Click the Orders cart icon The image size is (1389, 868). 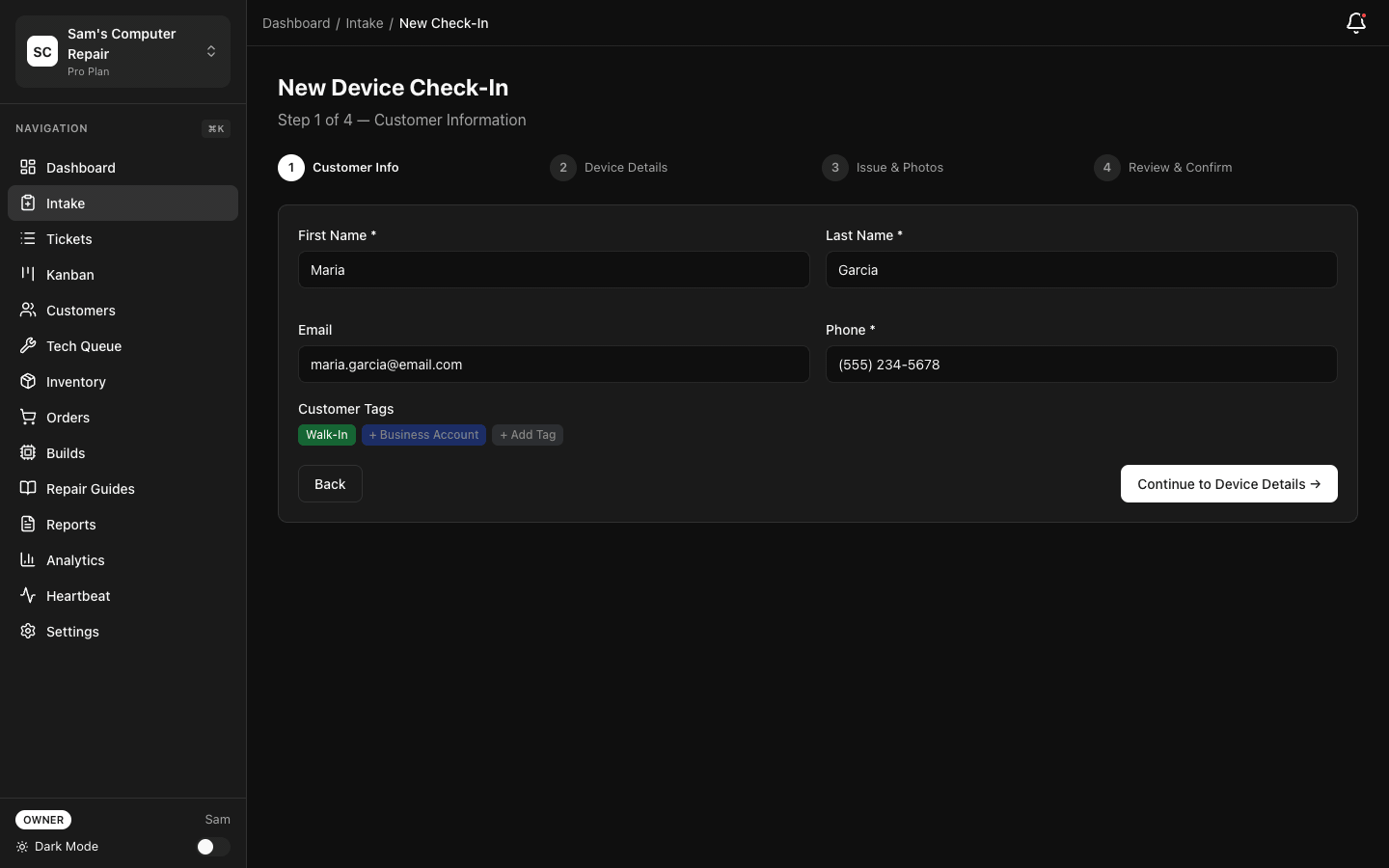(27, 418)
